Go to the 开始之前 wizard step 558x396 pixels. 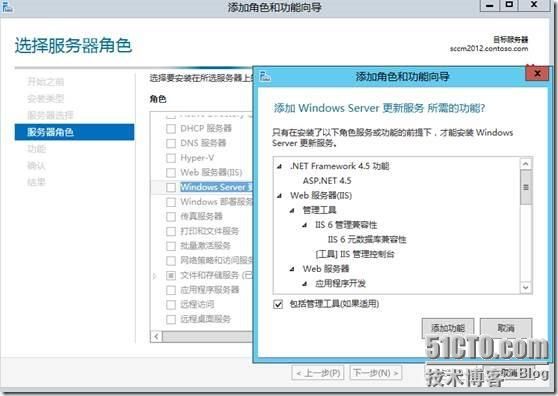click(x=46, y=82)
